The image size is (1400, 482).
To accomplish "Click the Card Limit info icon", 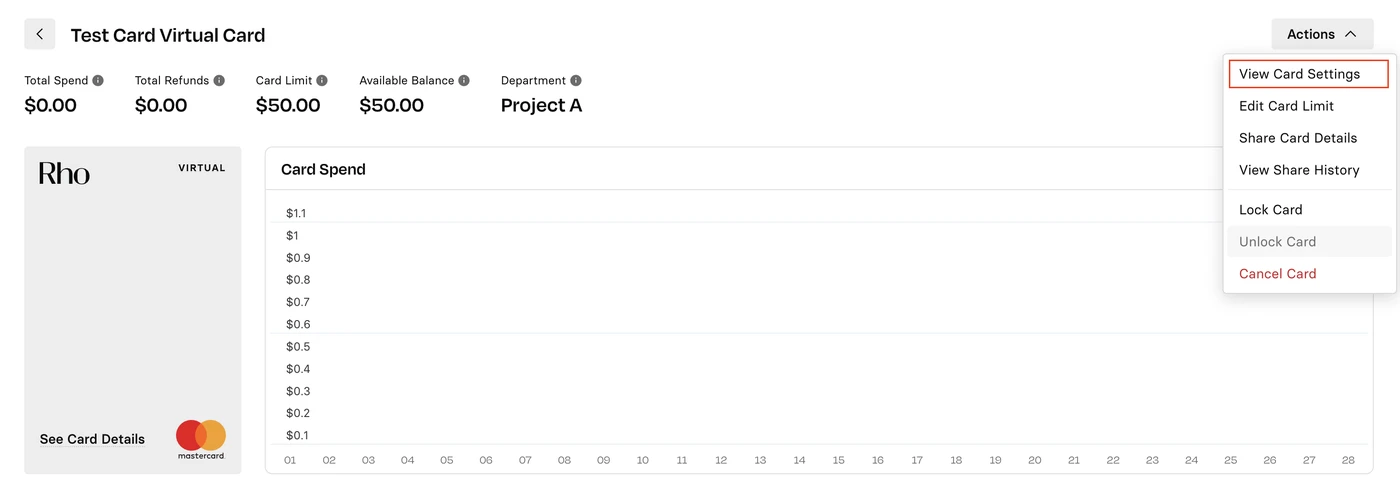I will 322,80.
